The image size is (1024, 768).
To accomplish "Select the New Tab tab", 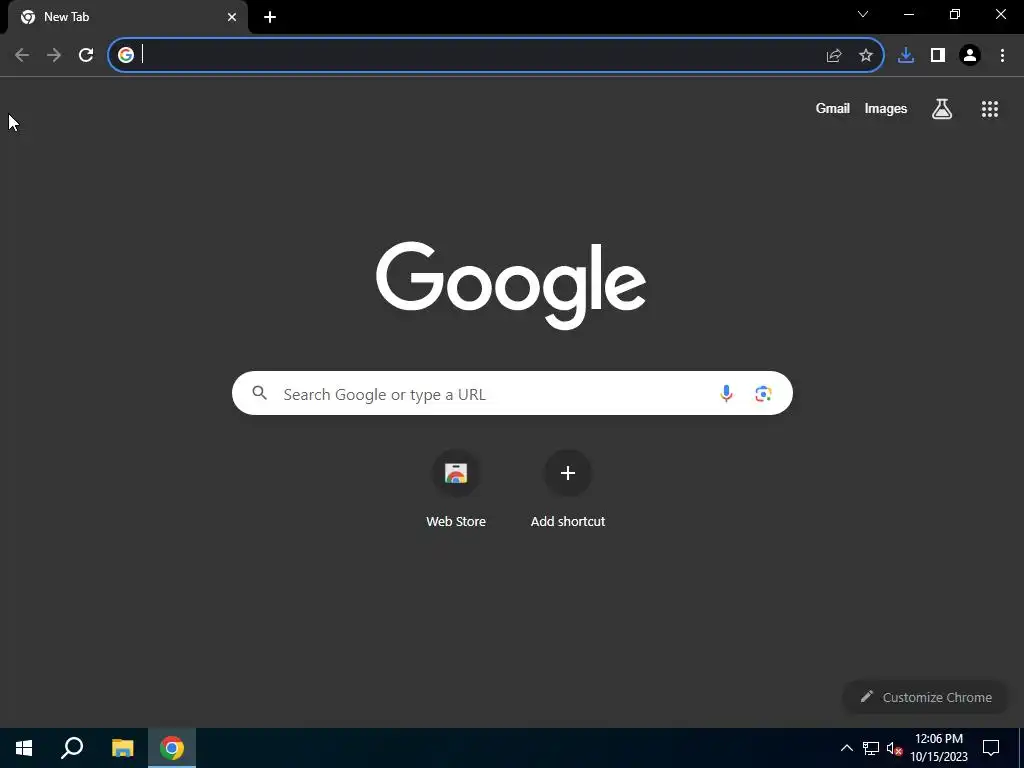I will click(128, 17).
